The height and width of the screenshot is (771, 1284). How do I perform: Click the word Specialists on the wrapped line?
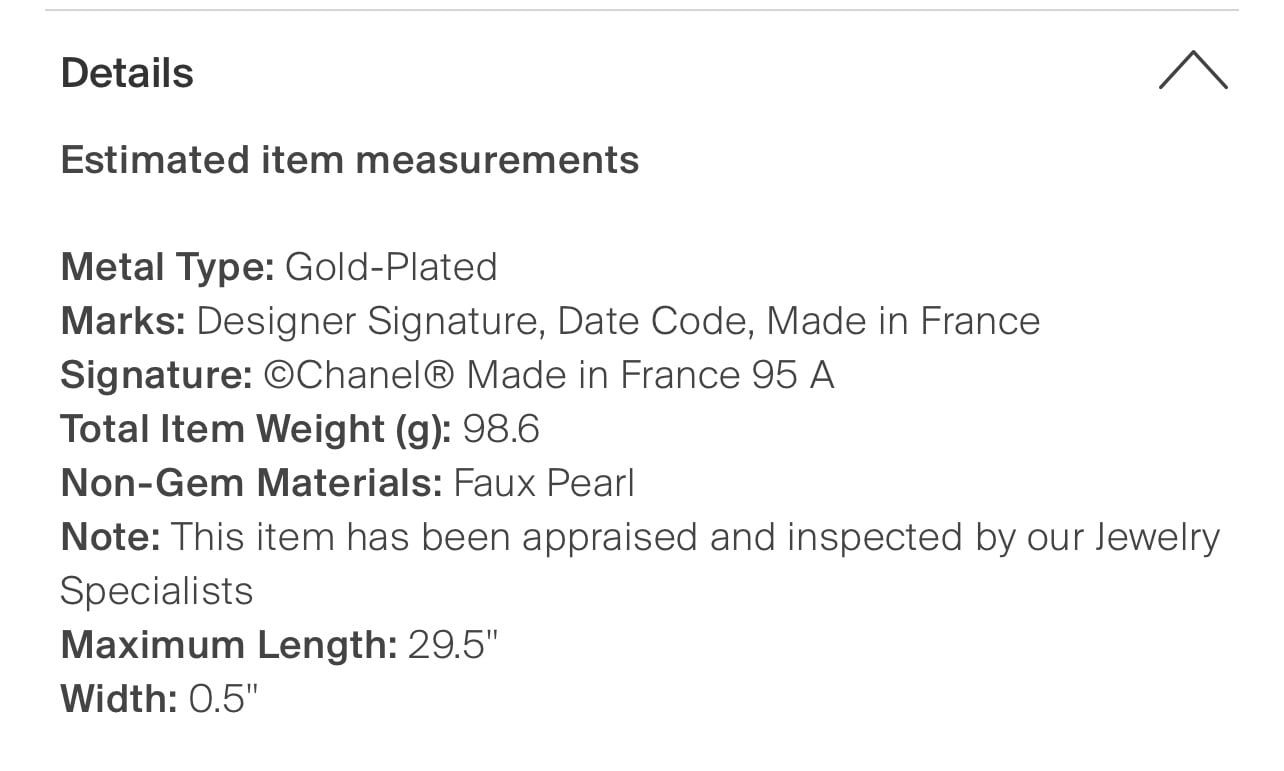157,592
